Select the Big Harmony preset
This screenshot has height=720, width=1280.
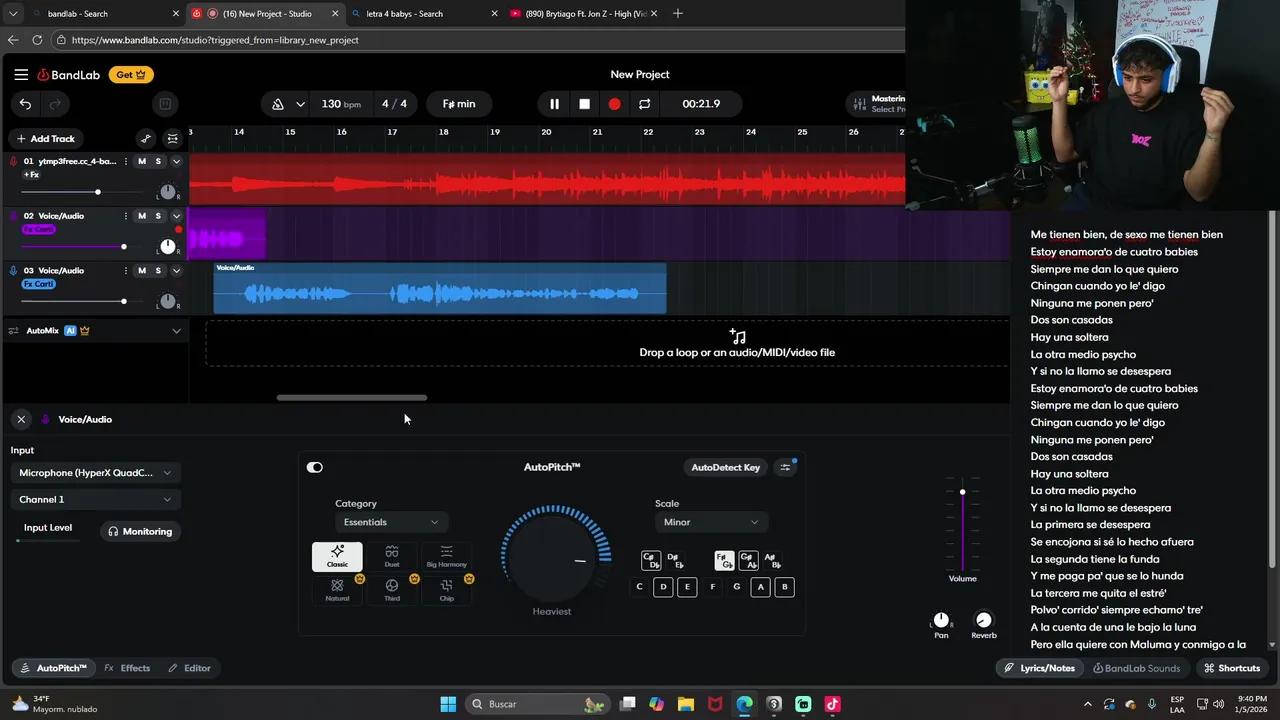pyautogui.click(x=446, y=557)
